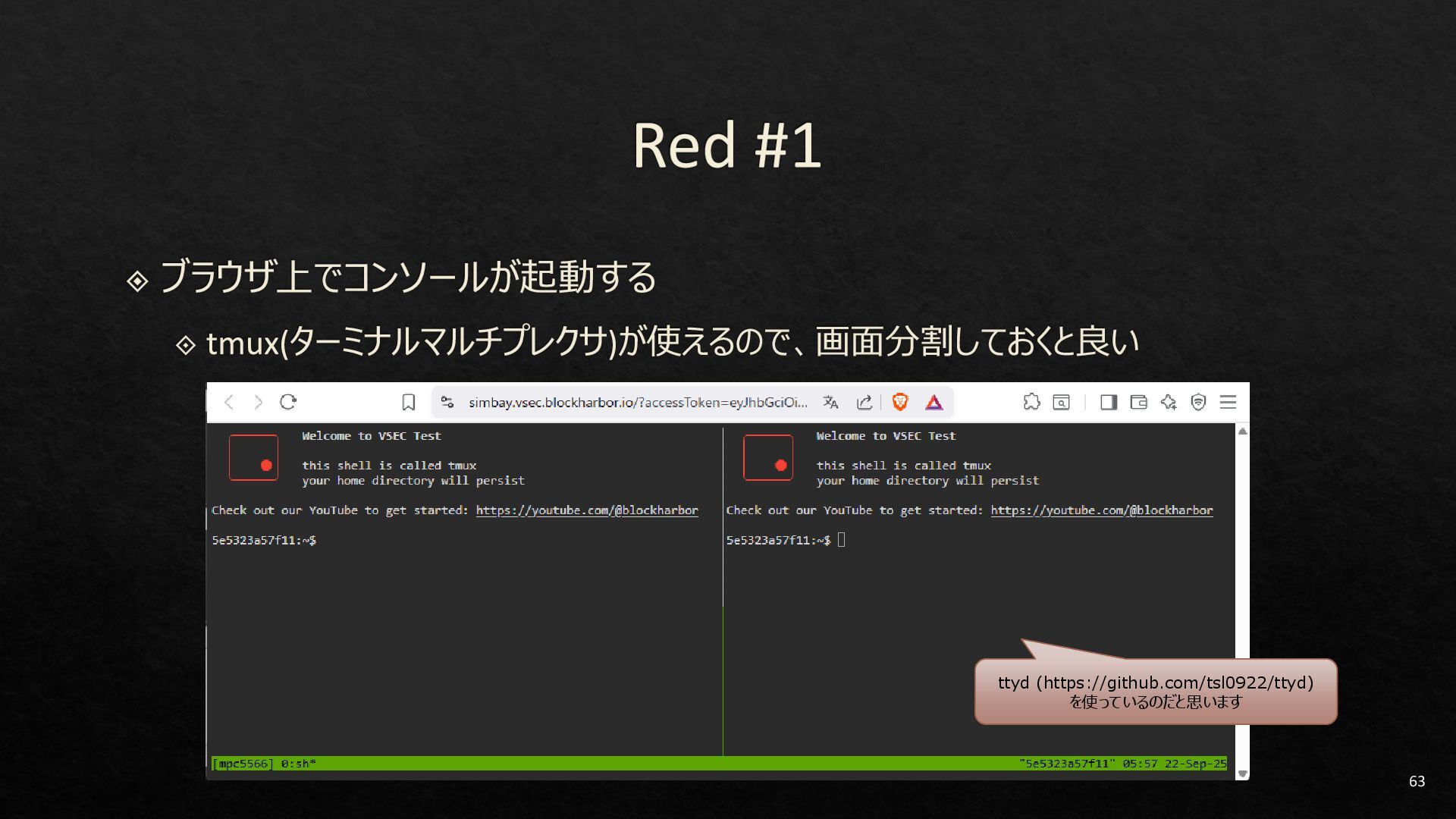Bookmark the current page
The image size is (1456, 819).
tap(409, 402)
